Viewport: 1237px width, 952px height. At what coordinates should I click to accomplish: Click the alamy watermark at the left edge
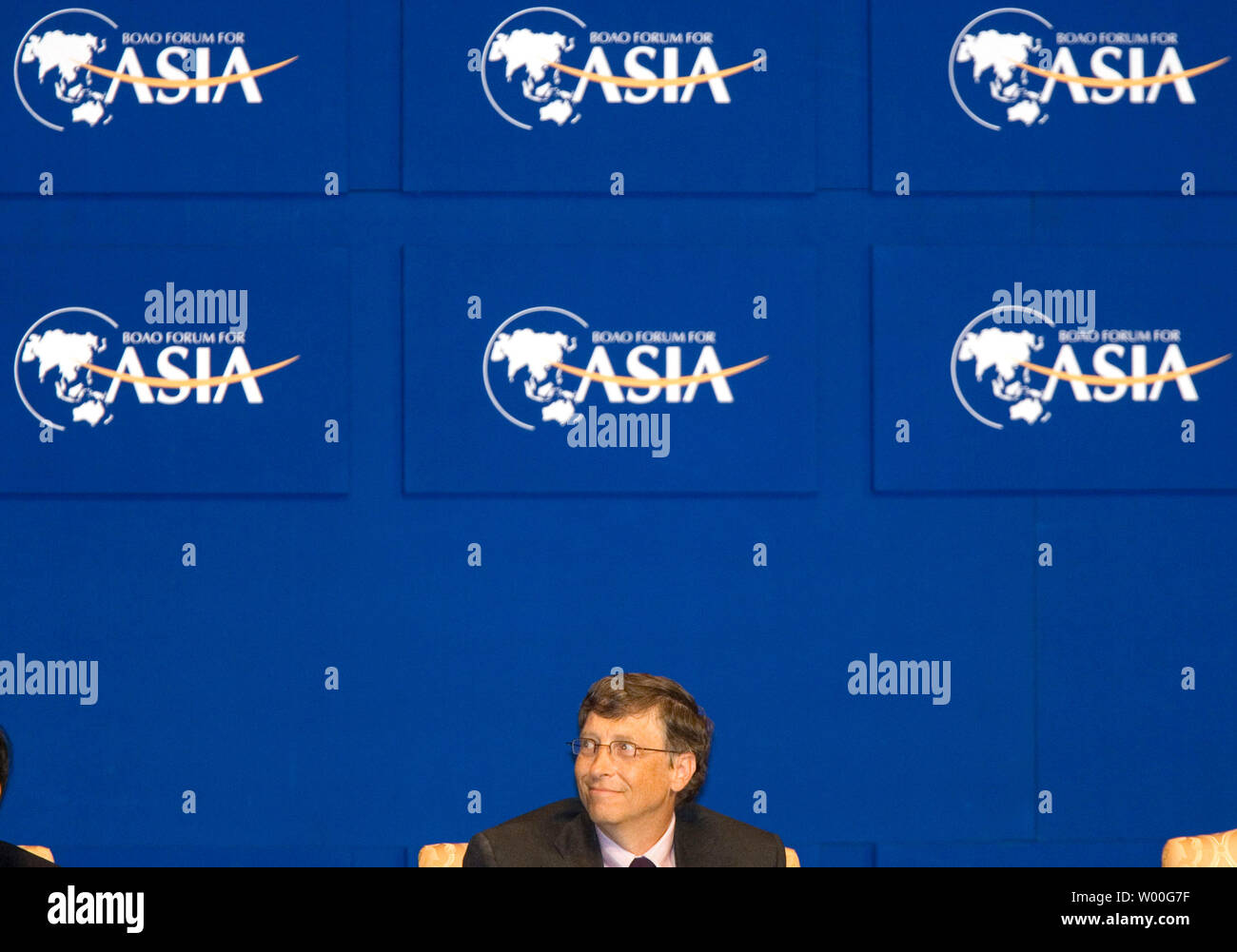[x=49, y=679]
